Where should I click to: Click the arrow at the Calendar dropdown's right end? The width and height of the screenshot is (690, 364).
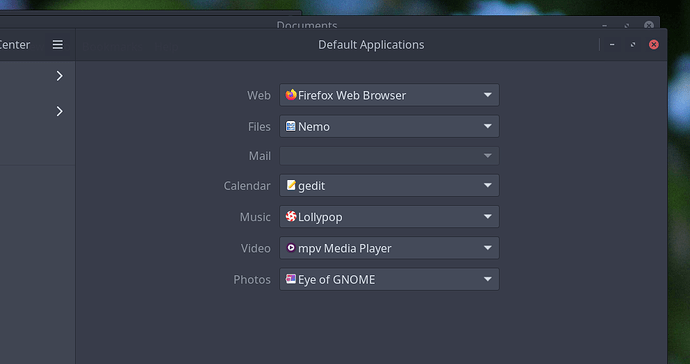click(x=488, y=185)
